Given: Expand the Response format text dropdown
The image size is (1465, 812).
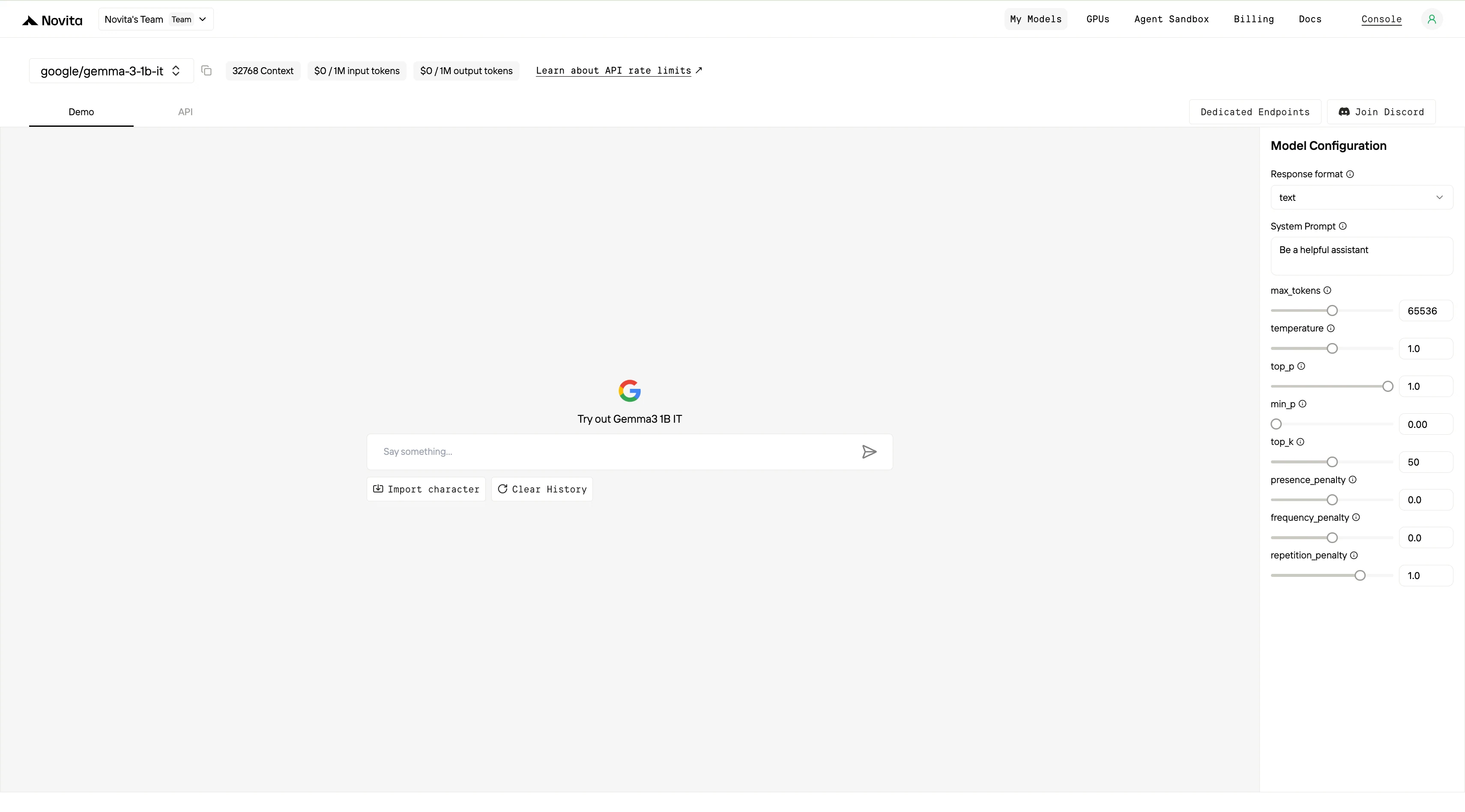Looking at the screenshot, I should pos(1361,198).
